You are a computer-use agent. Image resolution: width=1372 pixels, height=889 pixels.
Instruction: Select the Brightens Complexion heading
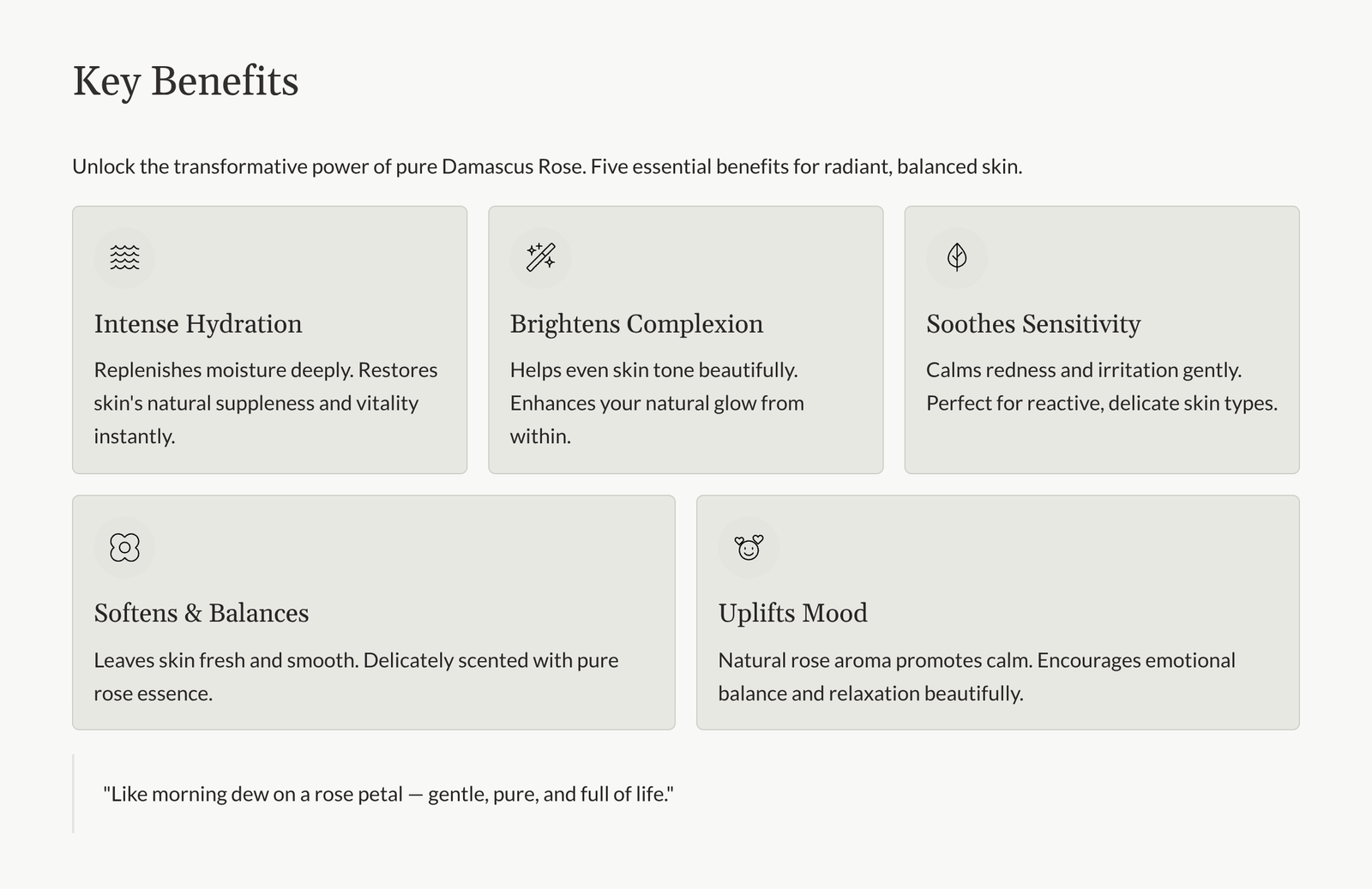(636, 324)
